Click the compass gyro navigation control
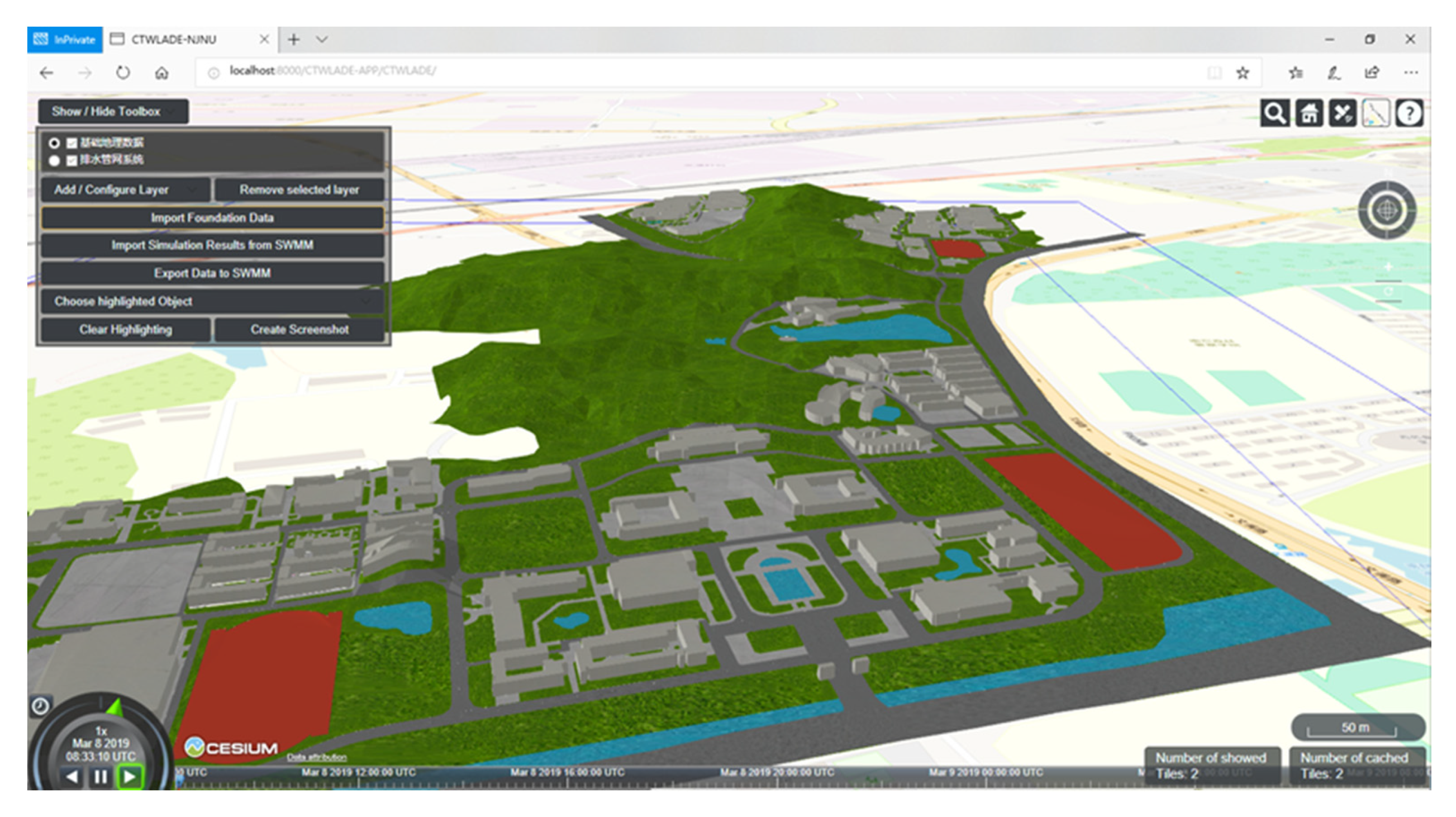Image resolution: width=1456 pixels, height=817 pixels. click(1387, 210)
